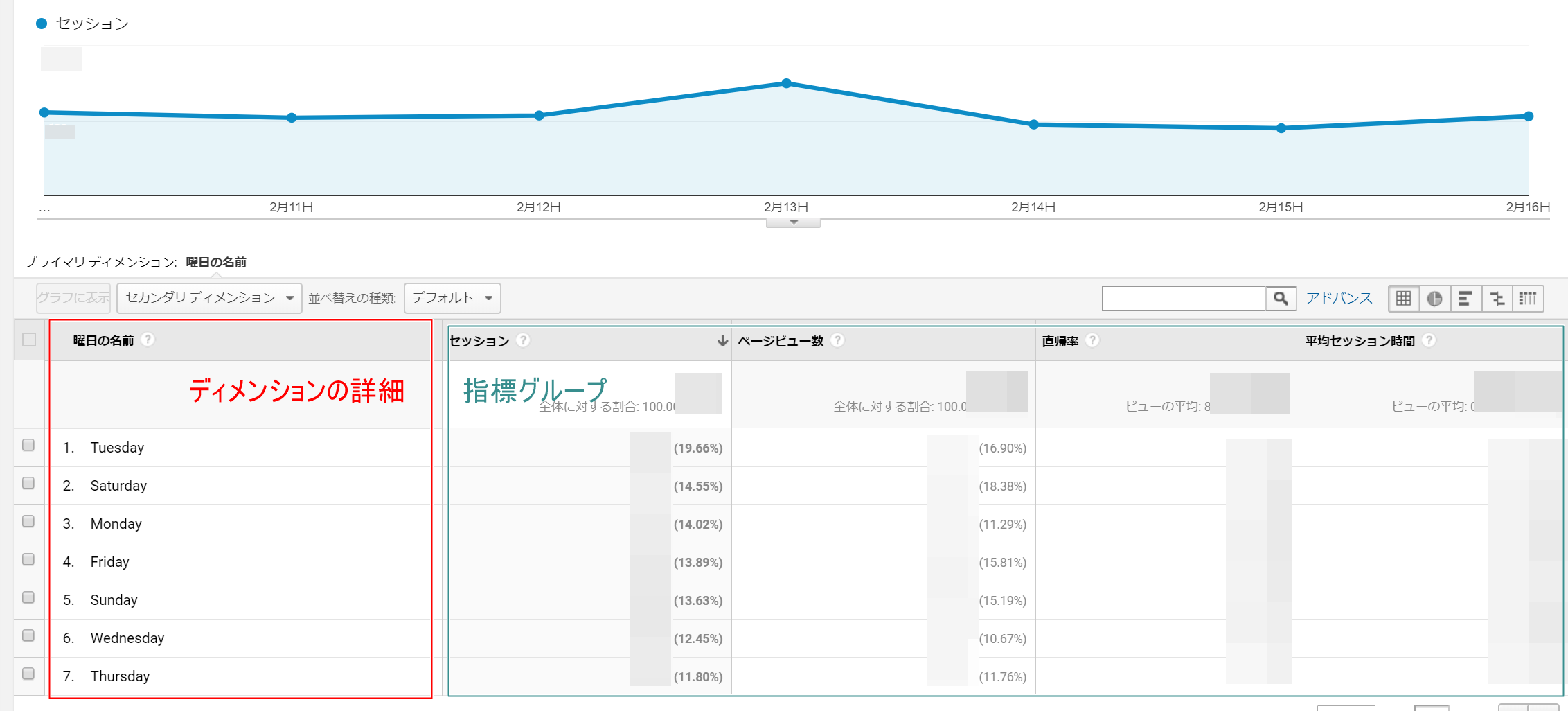Open help for 曜日の名前 column
The width and height of the screenshot is (1568, 711).
pyautogui.click(x=148, y=340)
